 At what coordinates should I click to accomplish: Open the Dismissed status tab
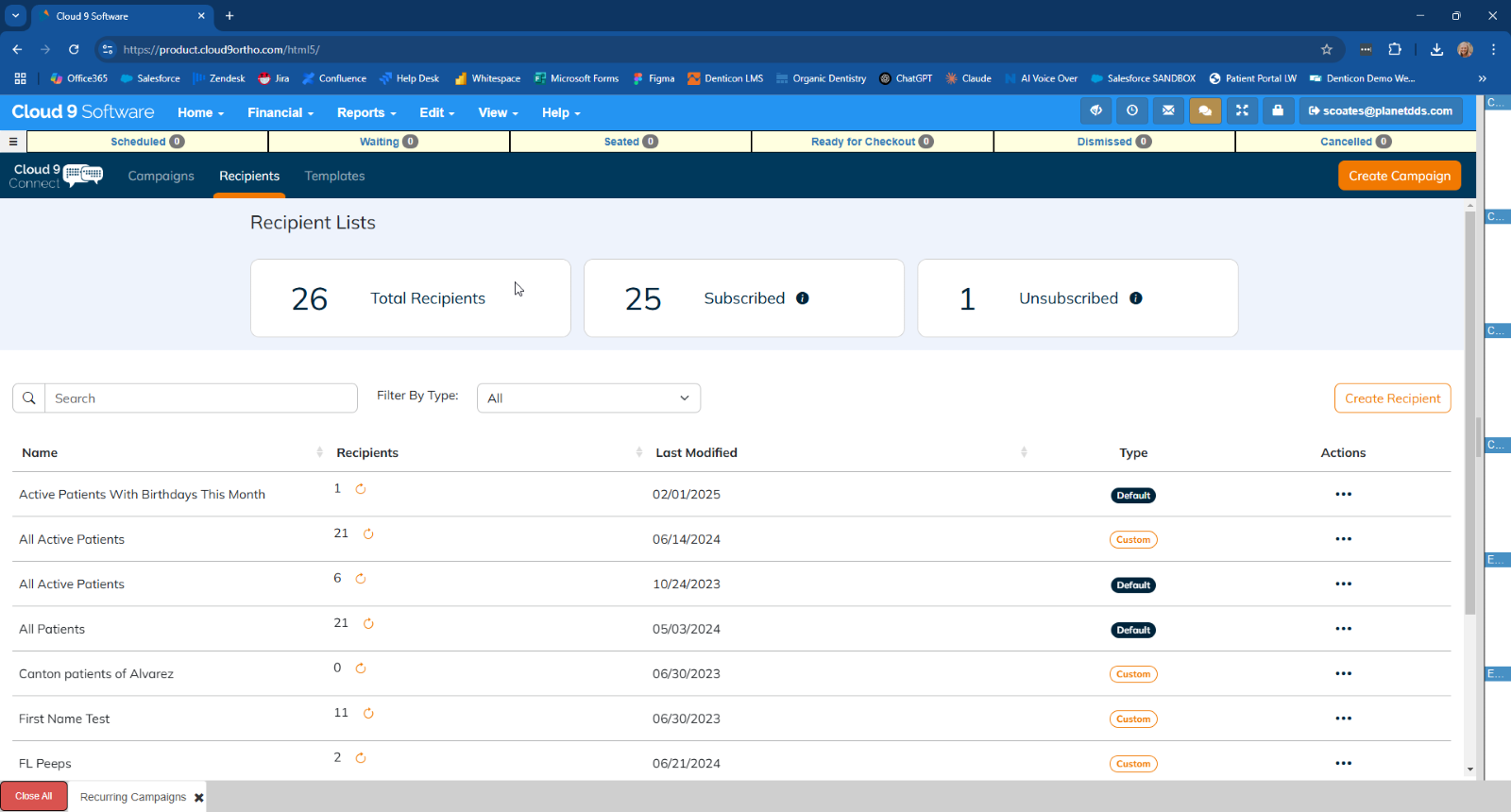1114,142
